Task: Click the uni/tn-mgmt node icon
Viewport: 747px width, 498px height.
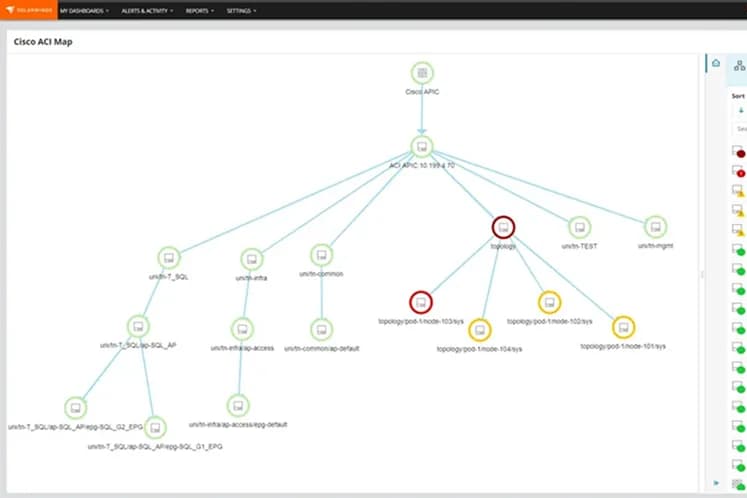Action: coord(656,227)
